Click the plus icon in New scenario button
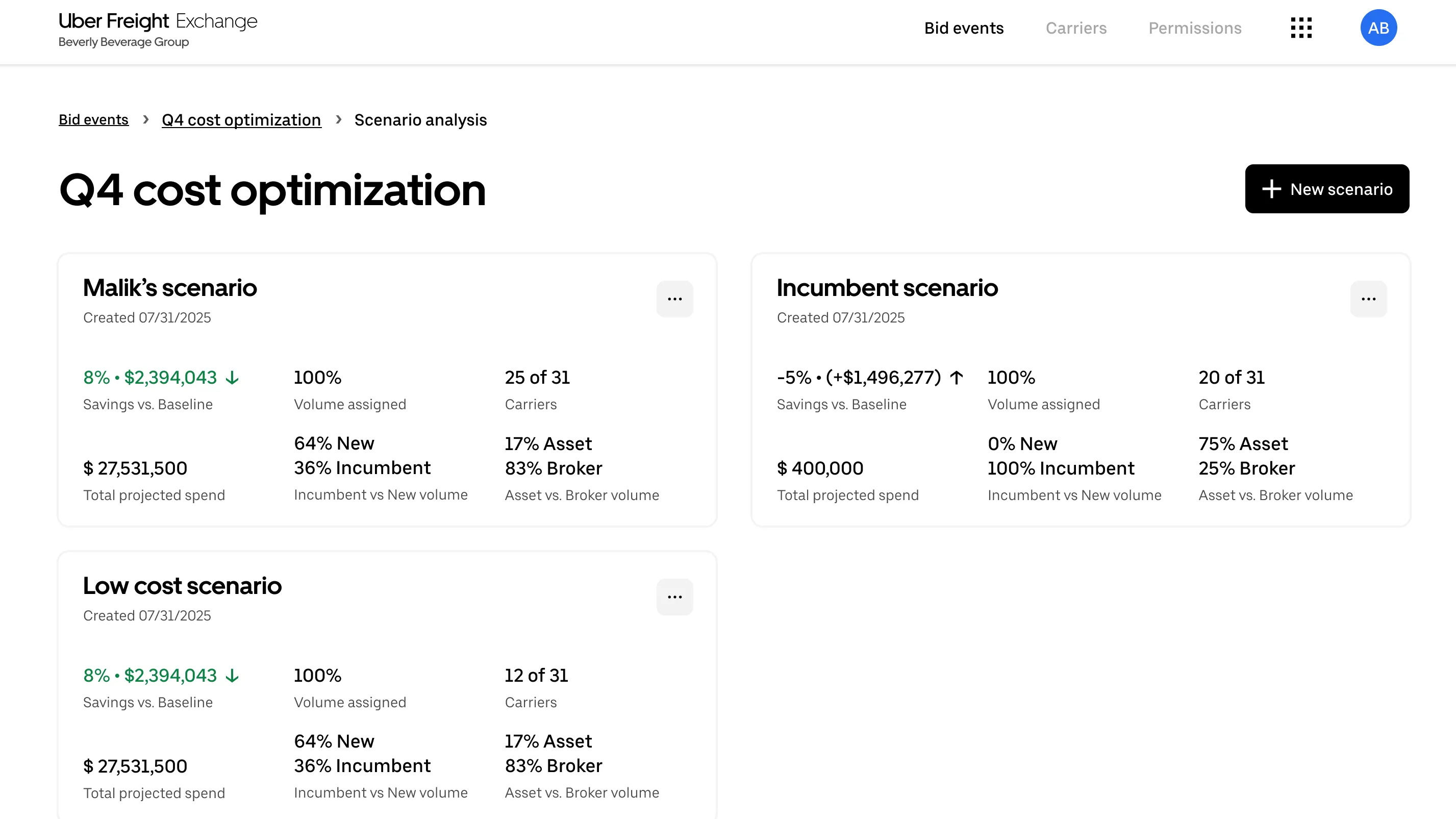Screen dimensions: 1456x819 tap(1271, 189)
